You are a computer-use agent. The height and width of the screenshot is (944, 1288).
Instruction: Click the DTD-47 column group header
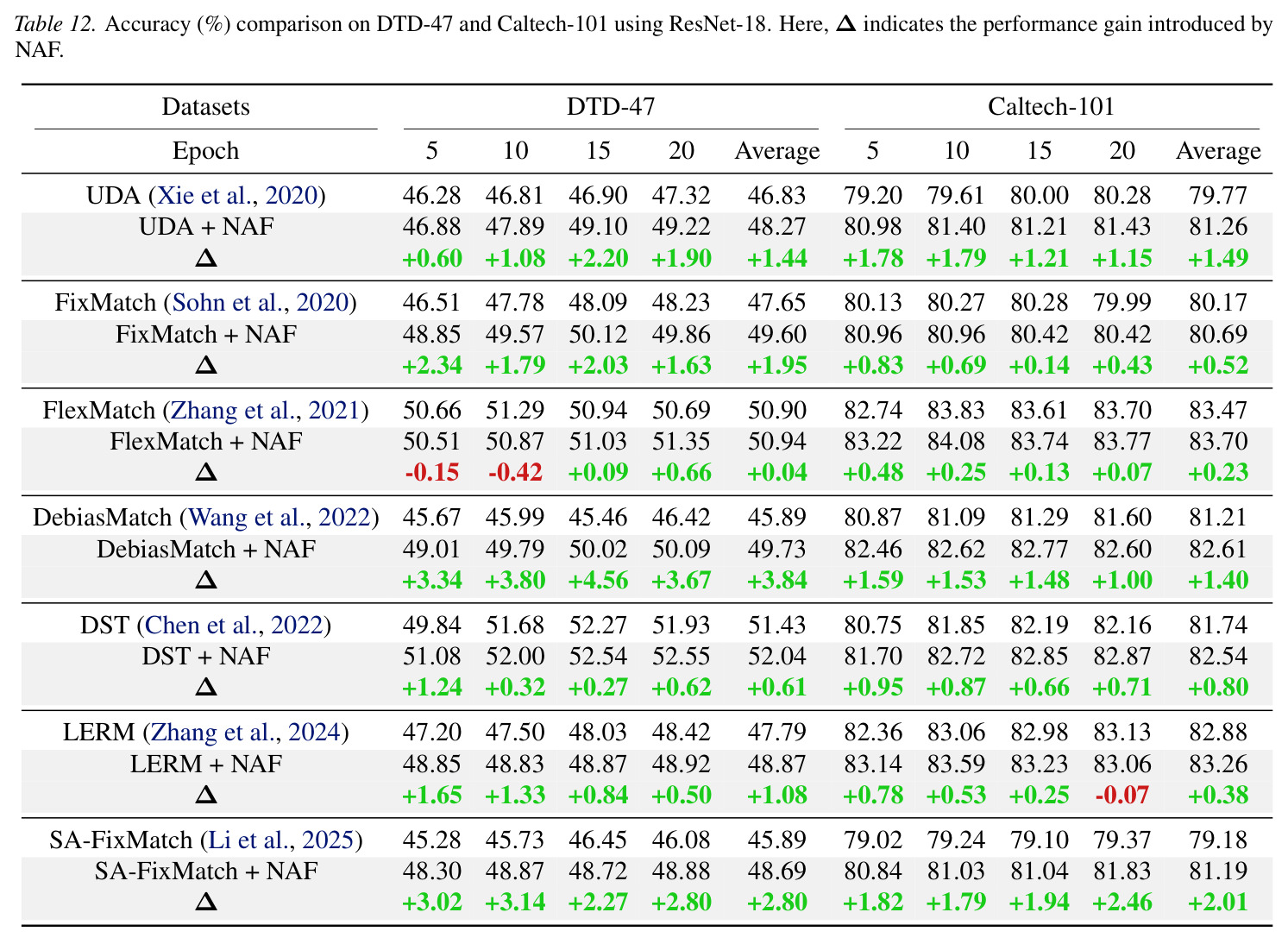click(x=611, y=107)
